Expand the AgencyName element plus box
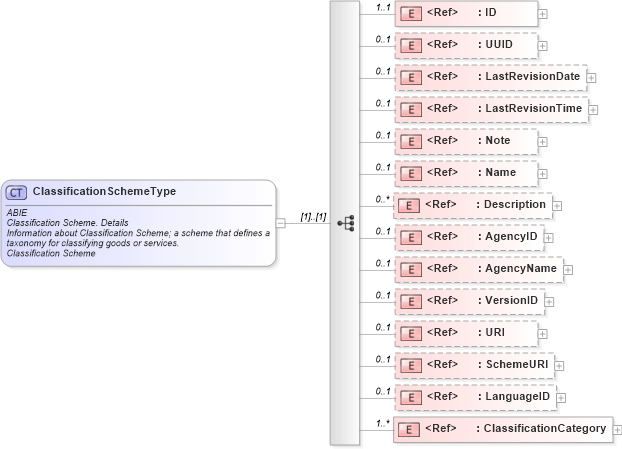Image resolution: width=622 pixels, height=449 pixels. [x=568, y=270]
